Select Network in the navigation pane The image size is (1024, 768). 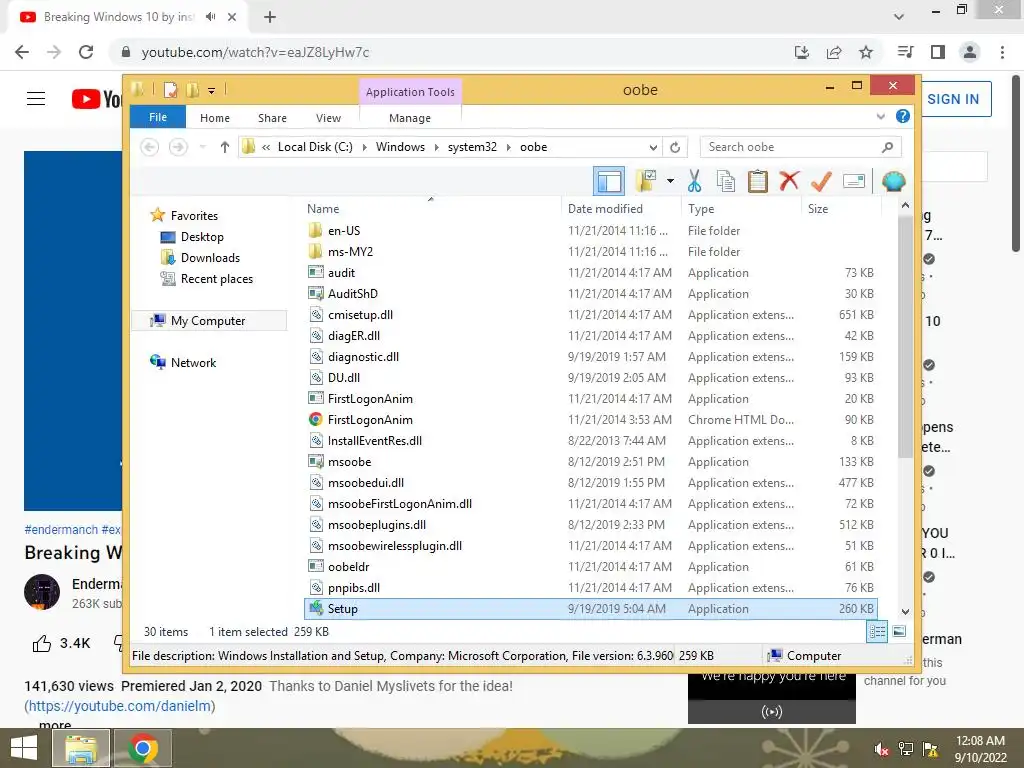pos(193,362)
